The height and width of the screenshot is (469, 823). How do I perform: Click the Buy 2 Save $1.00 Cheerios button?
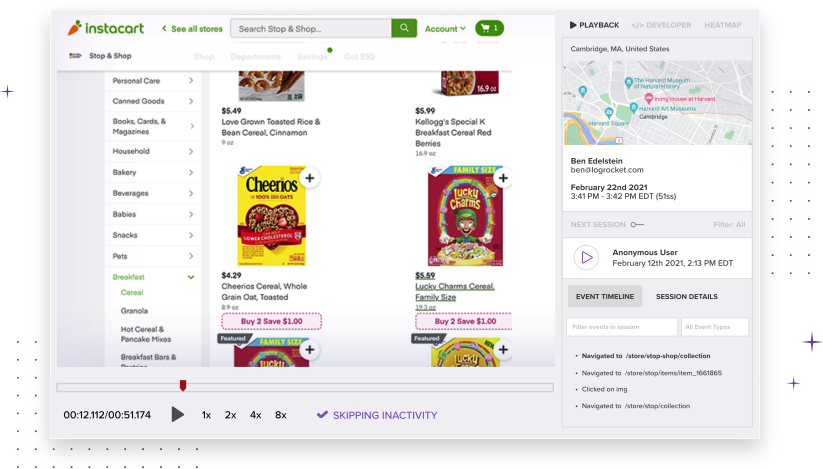(x=271, y=321)
